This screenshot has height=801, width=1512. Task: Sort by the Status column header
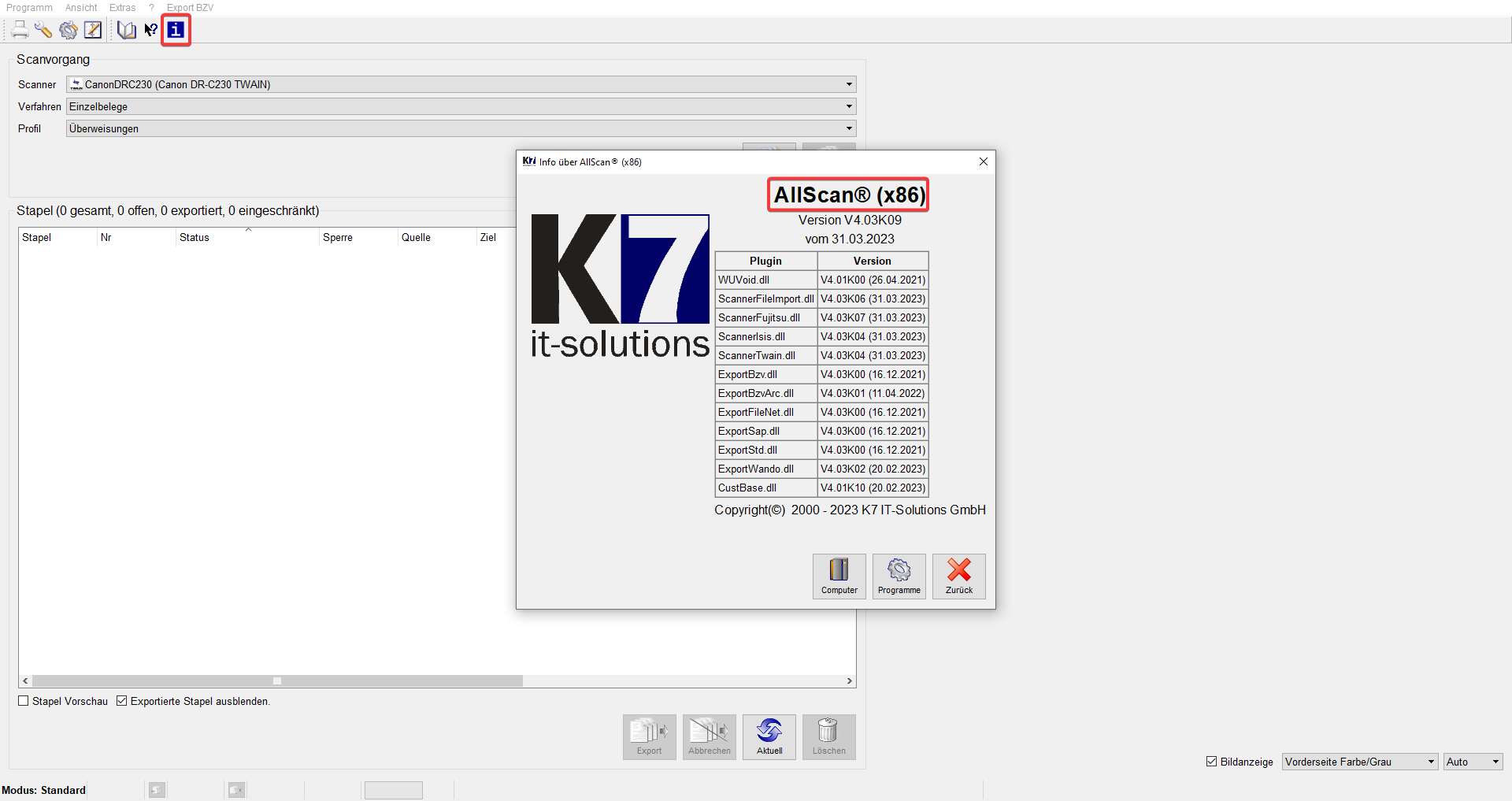point(247,237)
